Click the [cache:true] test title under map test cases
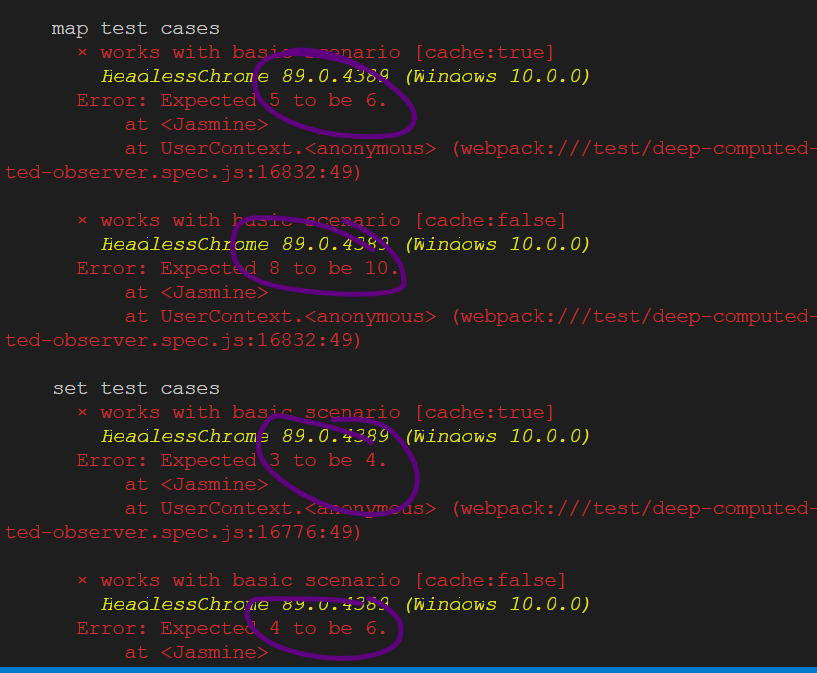 [315, 53]
